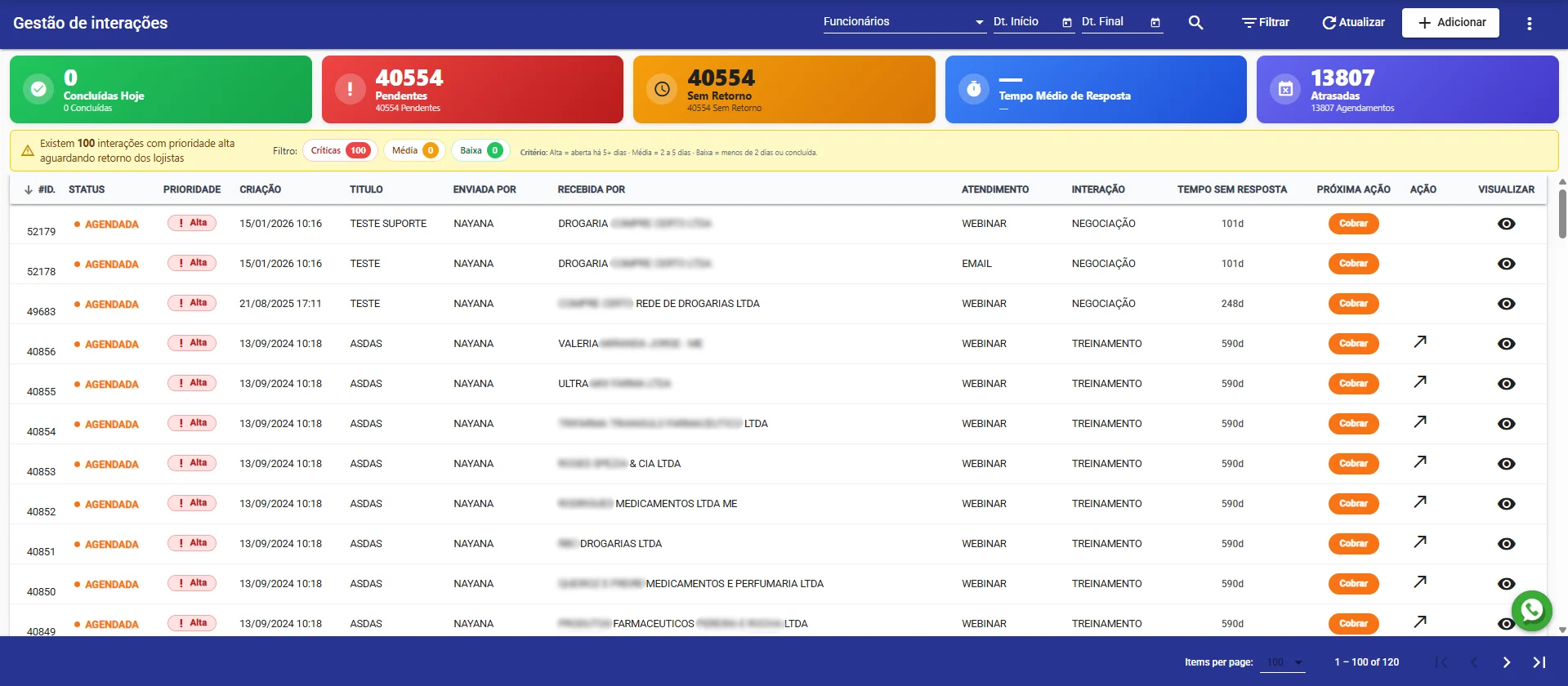
Task: Sort by TEMPO SEM RESPOSTA column header
Action: 1232,189
